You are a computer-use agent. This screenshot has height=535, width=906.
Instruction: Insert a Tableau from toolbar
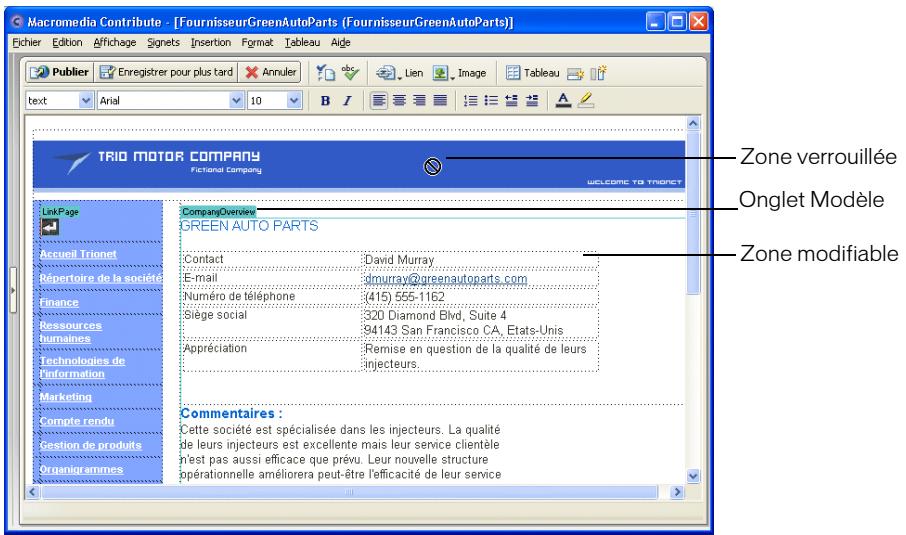[532, 73]
